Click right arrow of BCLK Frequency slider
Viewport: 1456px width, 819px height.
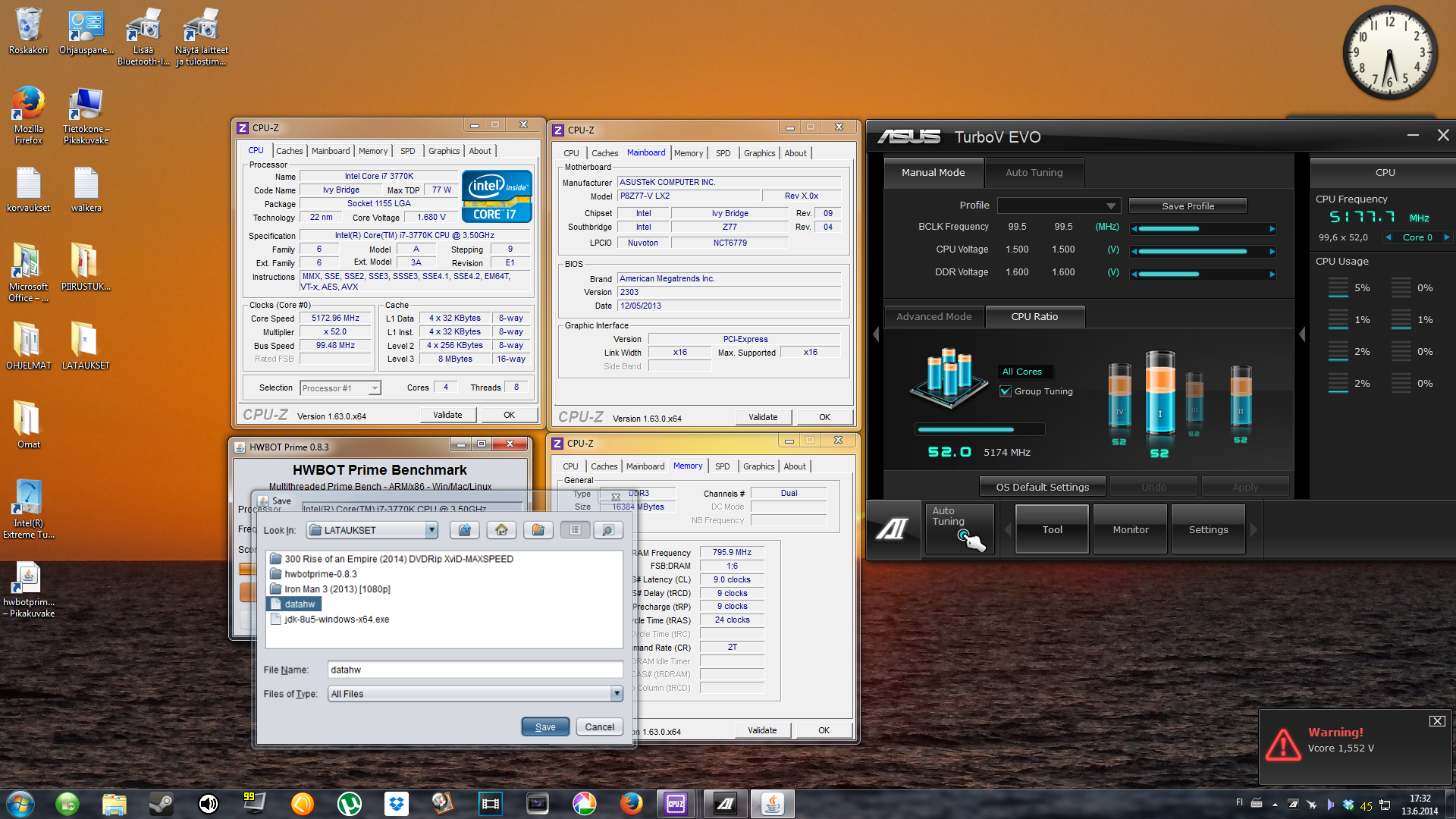click(1272, 228)
